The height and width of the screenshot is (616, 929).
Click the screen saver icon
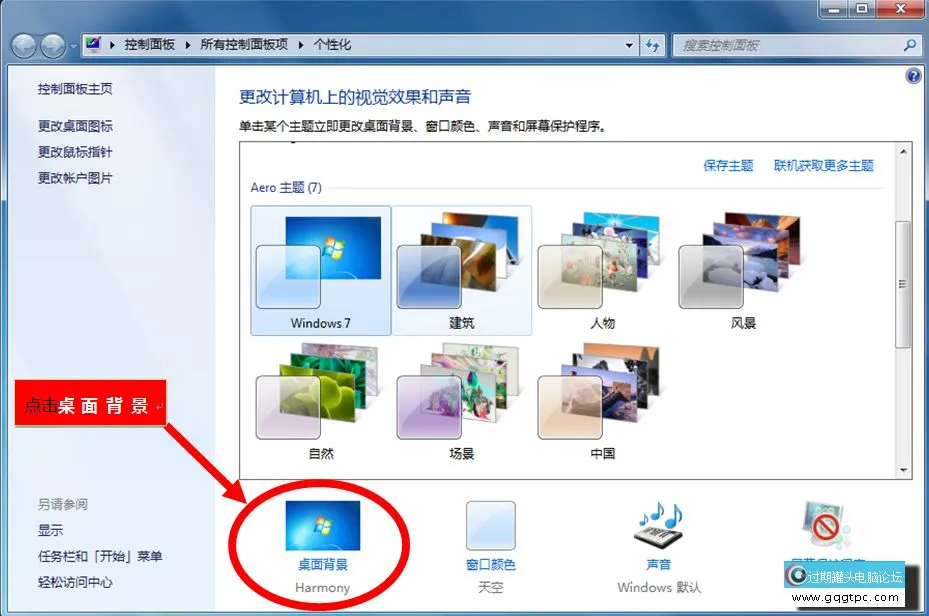(x=826, y=527)
